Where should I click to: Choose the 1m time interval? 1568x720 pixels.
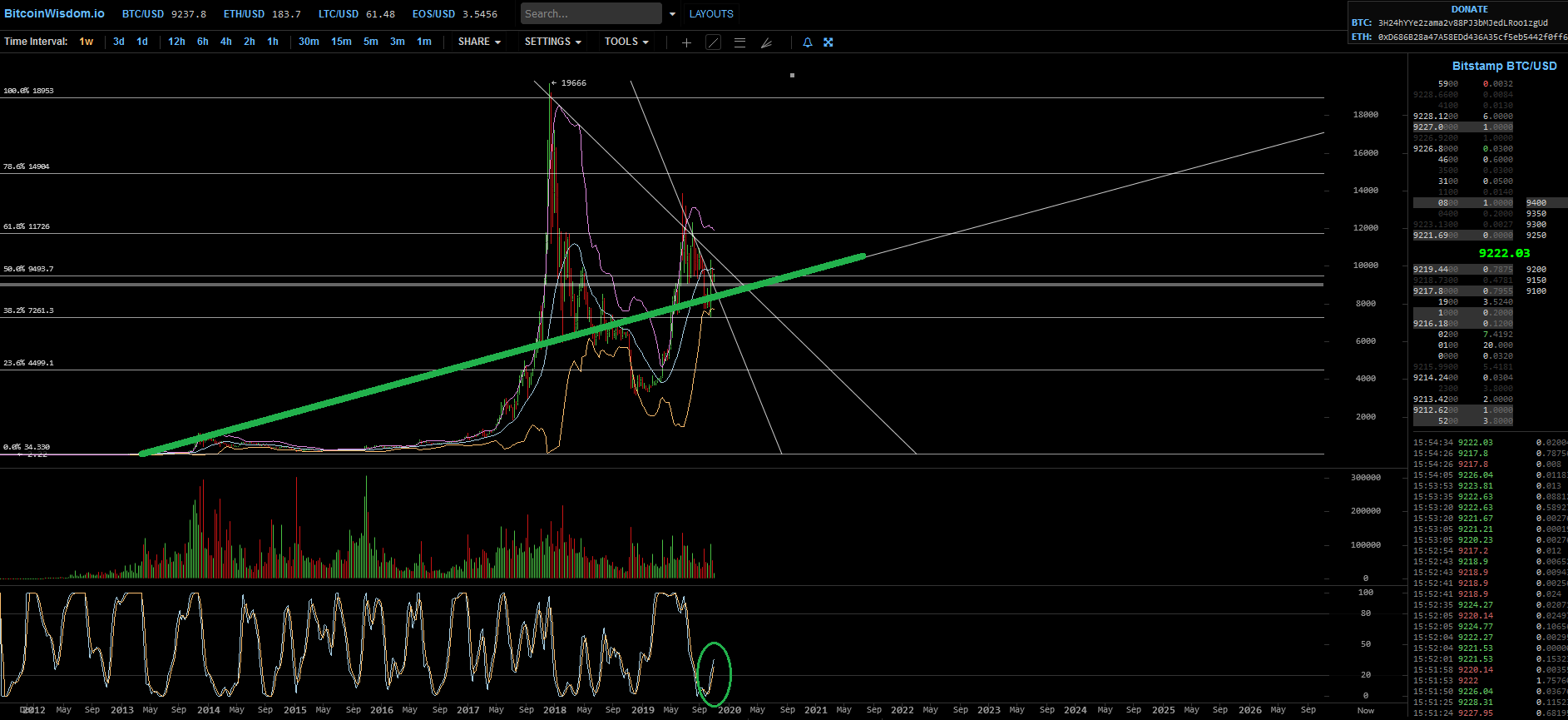point(424,42)
